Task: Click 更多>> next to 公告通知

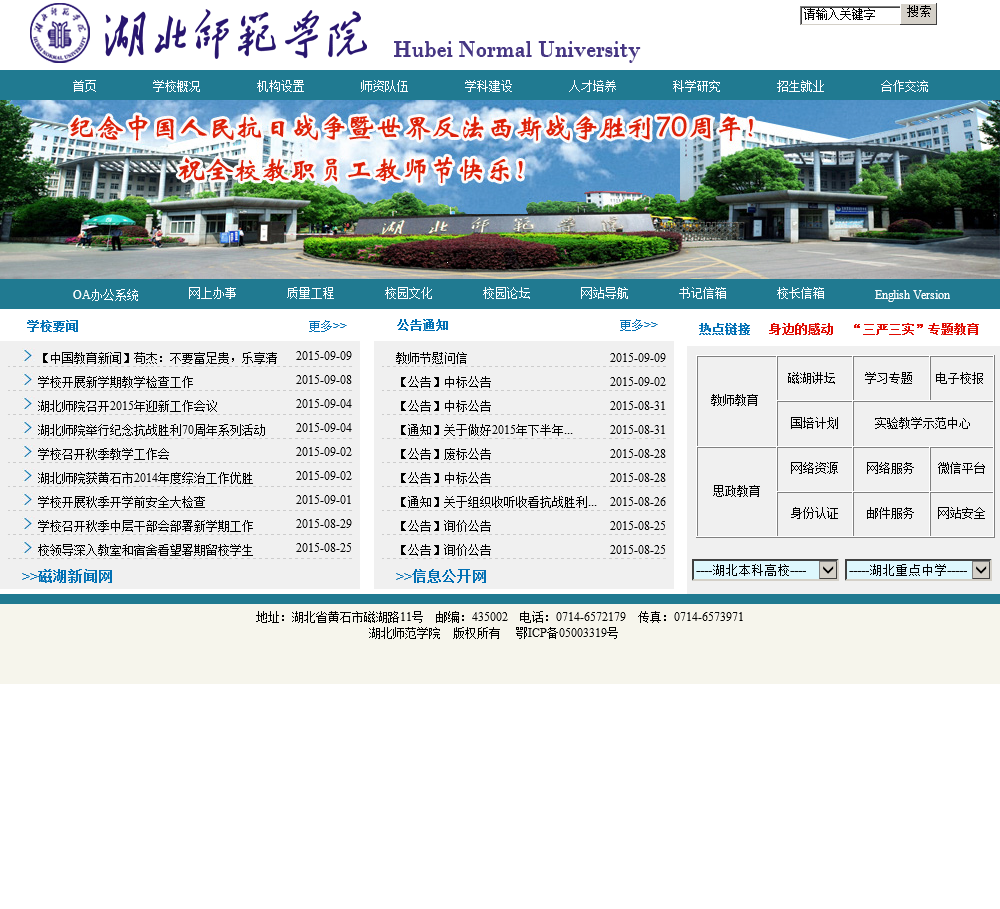Action: coord(638,325)
